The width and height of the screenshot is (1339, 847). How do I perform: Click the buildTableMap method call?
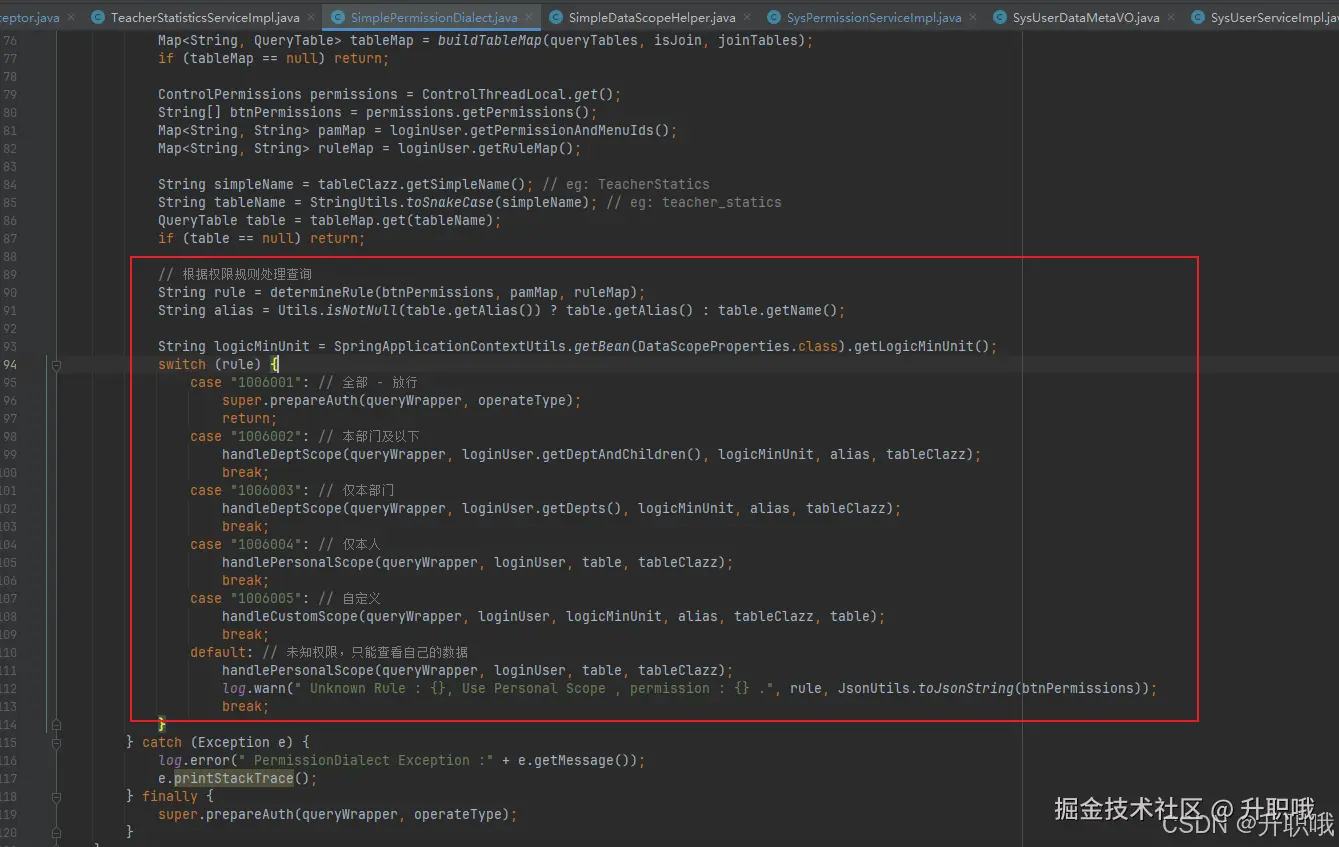(490, 41)
